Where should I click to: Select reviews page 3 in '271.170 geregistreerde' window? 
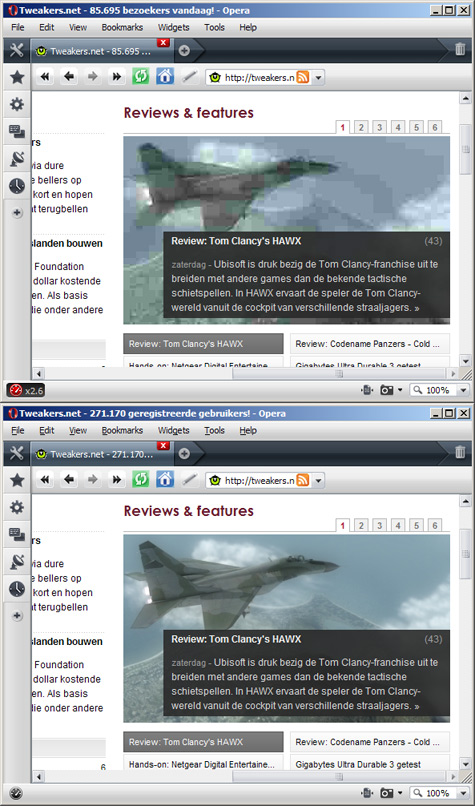tap(379, 525)
